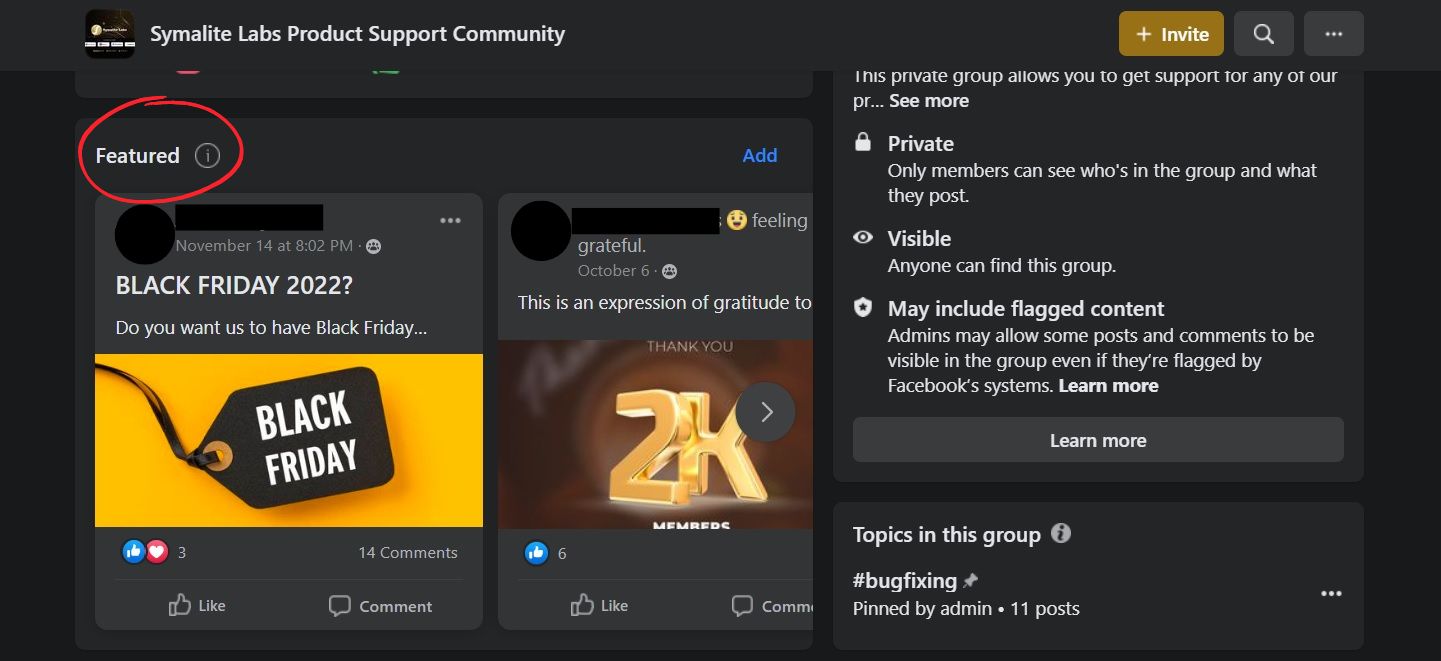The image size is (1441, 661).
Task: Click Learn more below the group description
Action: [1097, 439]
